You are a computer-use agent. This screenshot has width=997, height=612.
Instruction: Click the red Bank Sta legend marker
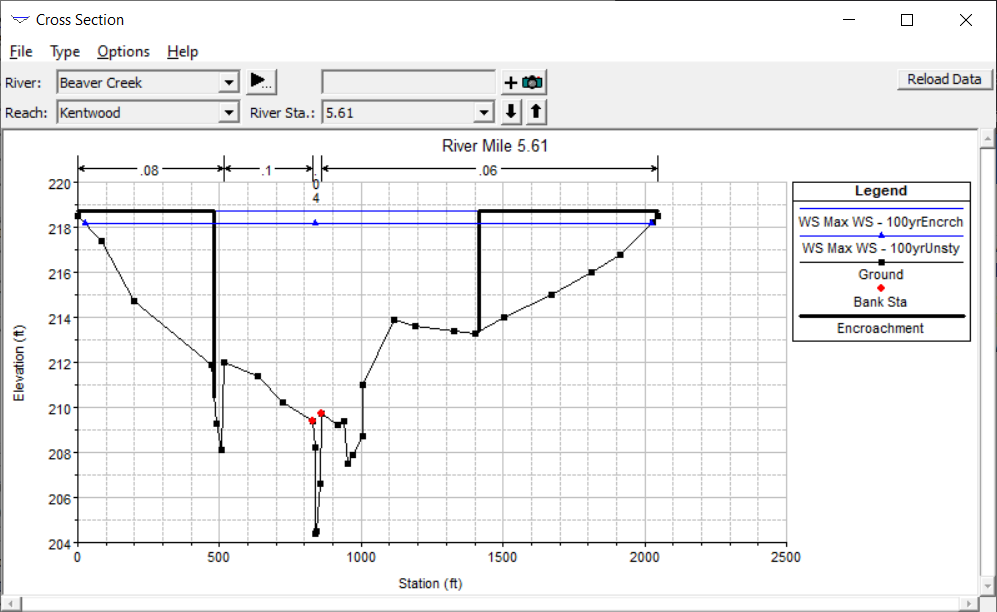click(880, 288)
